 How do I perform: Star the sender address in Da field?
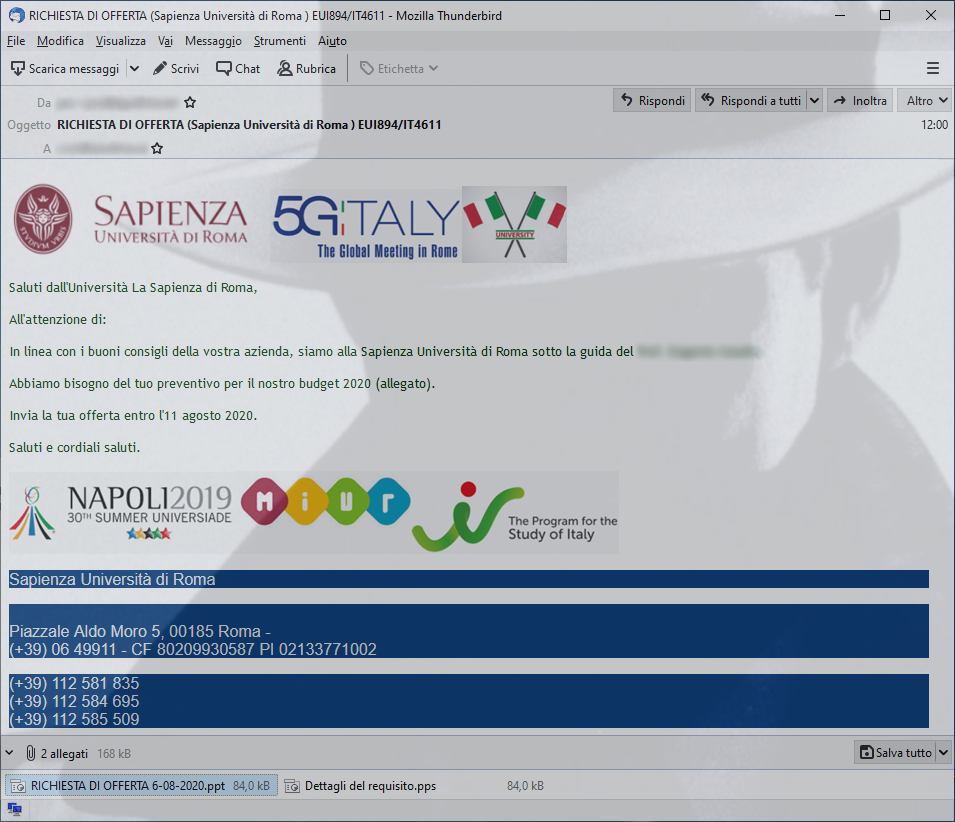coord(190,102)
